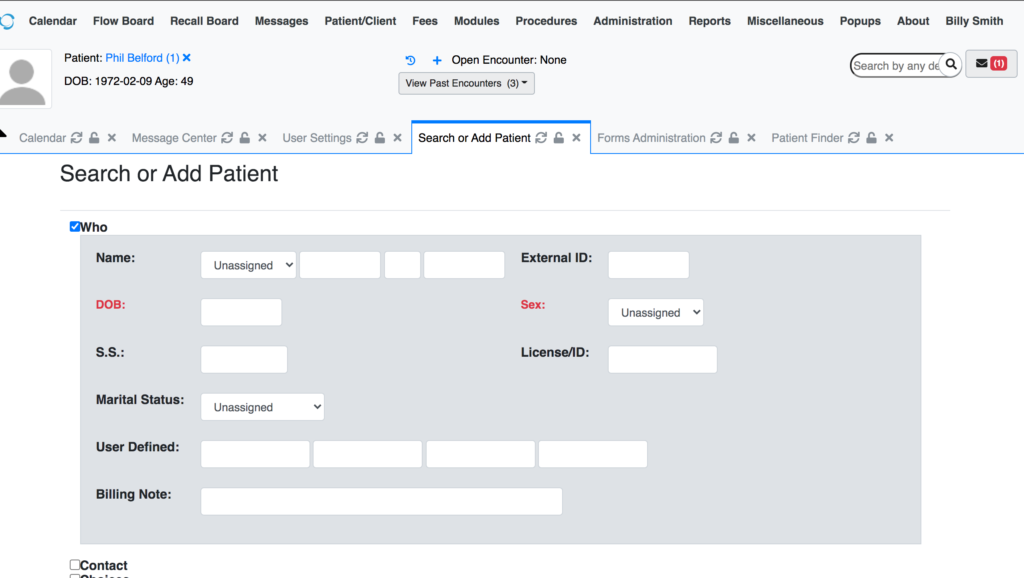
Task: Open the encounter history icon
Action: [410, 60]
